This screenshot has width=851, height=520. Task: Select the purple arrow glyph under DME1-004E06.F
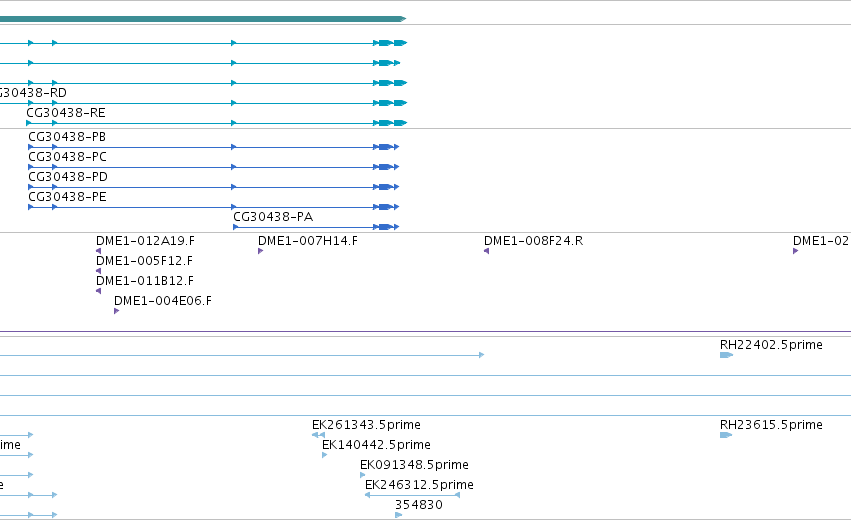click(x=117, y=311)
